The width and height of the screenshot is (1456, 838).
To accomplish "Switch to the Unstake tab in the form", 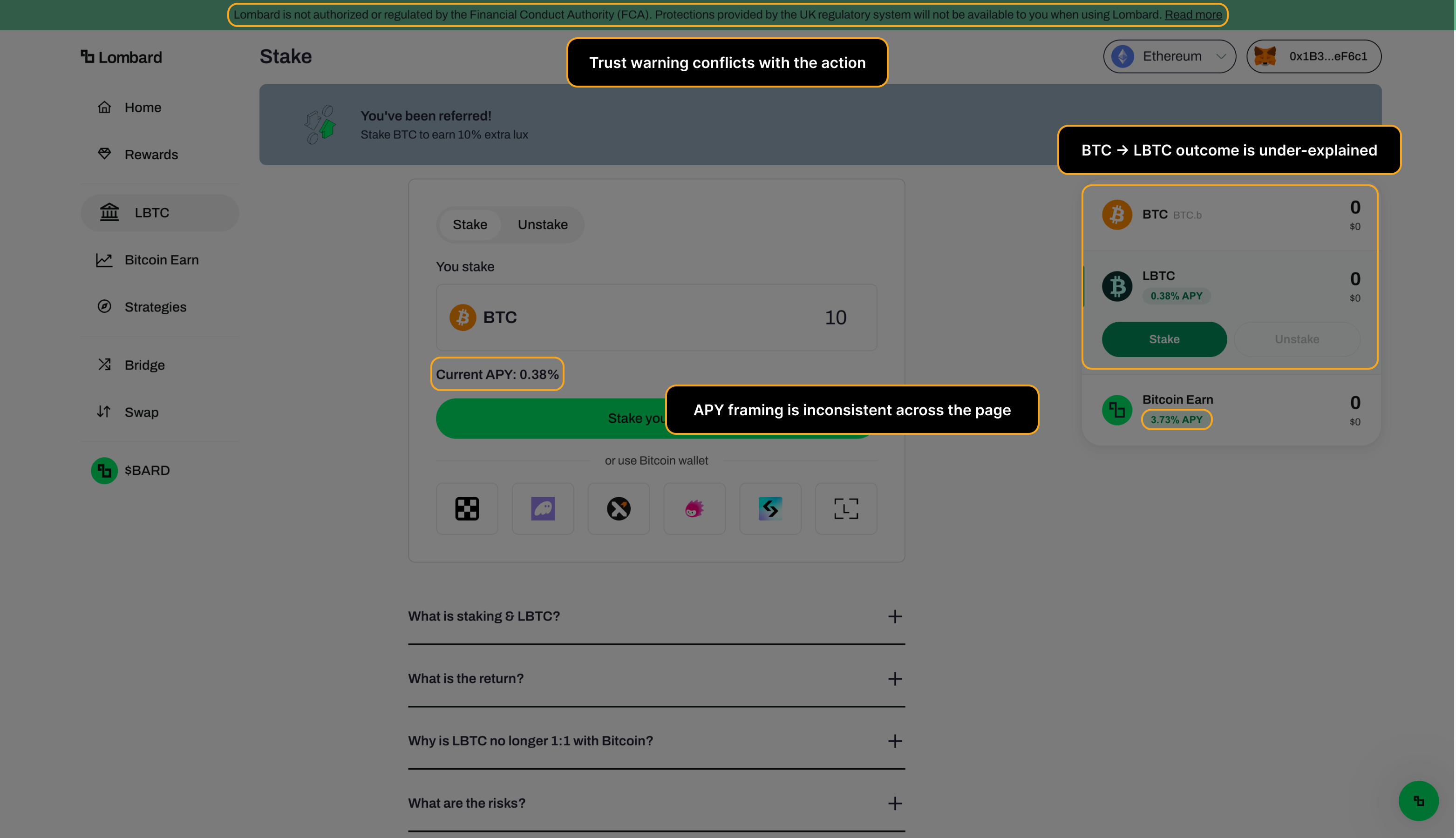I will (x=543, y=224).
